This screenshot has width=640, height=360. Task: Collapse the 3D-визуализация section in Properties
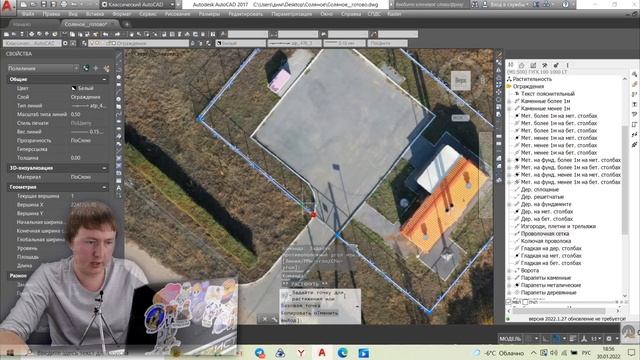tap(104, 168)
